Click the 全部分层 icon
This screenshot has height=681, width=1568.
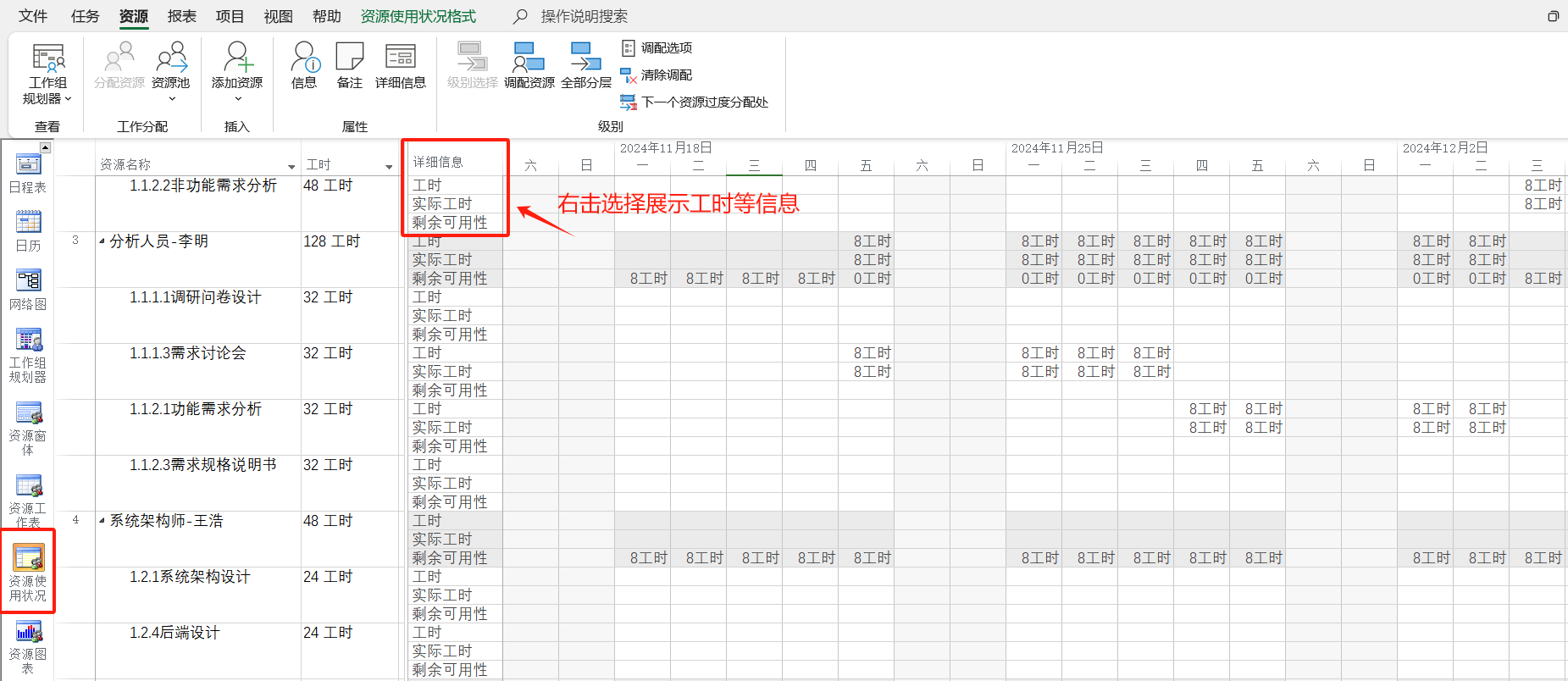586,65
